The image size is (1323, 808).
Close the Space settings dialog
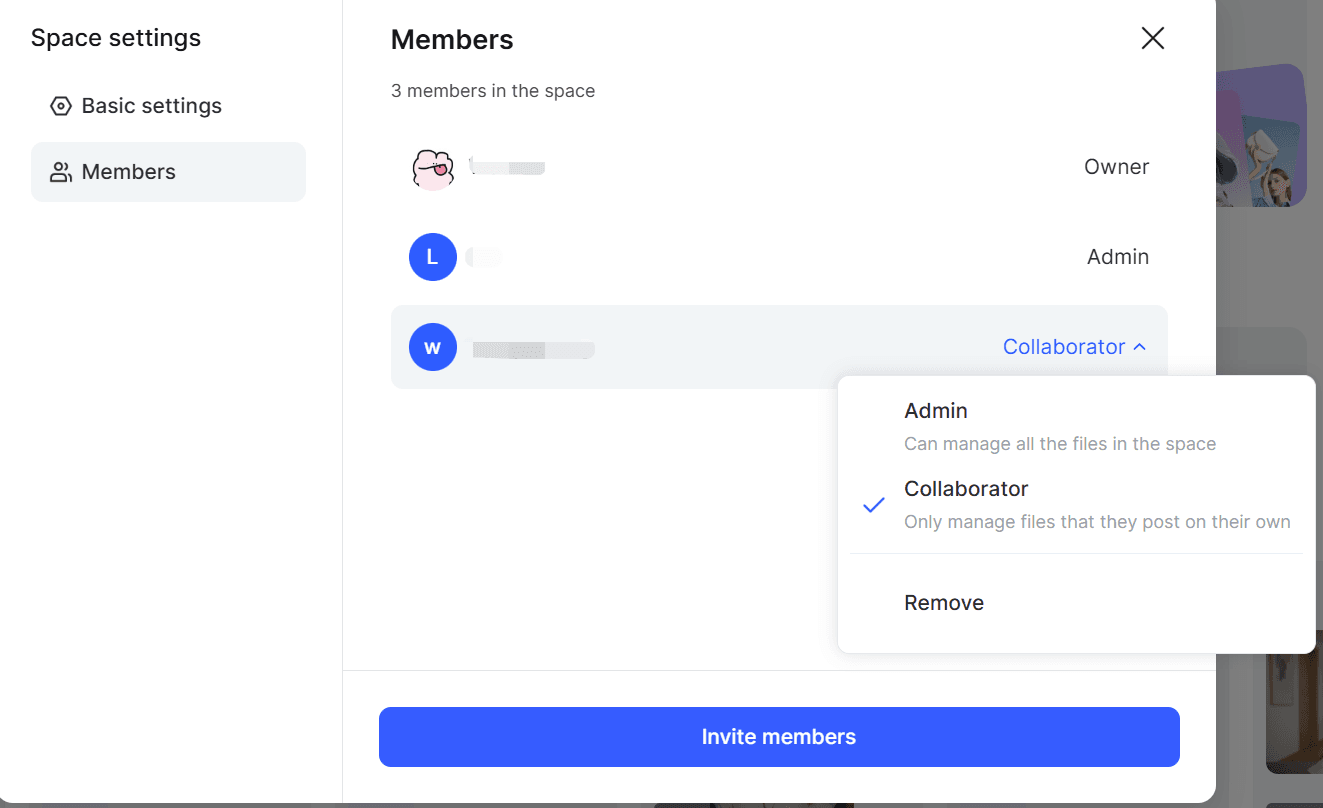pyautogui.click(x=1153, y=38)
